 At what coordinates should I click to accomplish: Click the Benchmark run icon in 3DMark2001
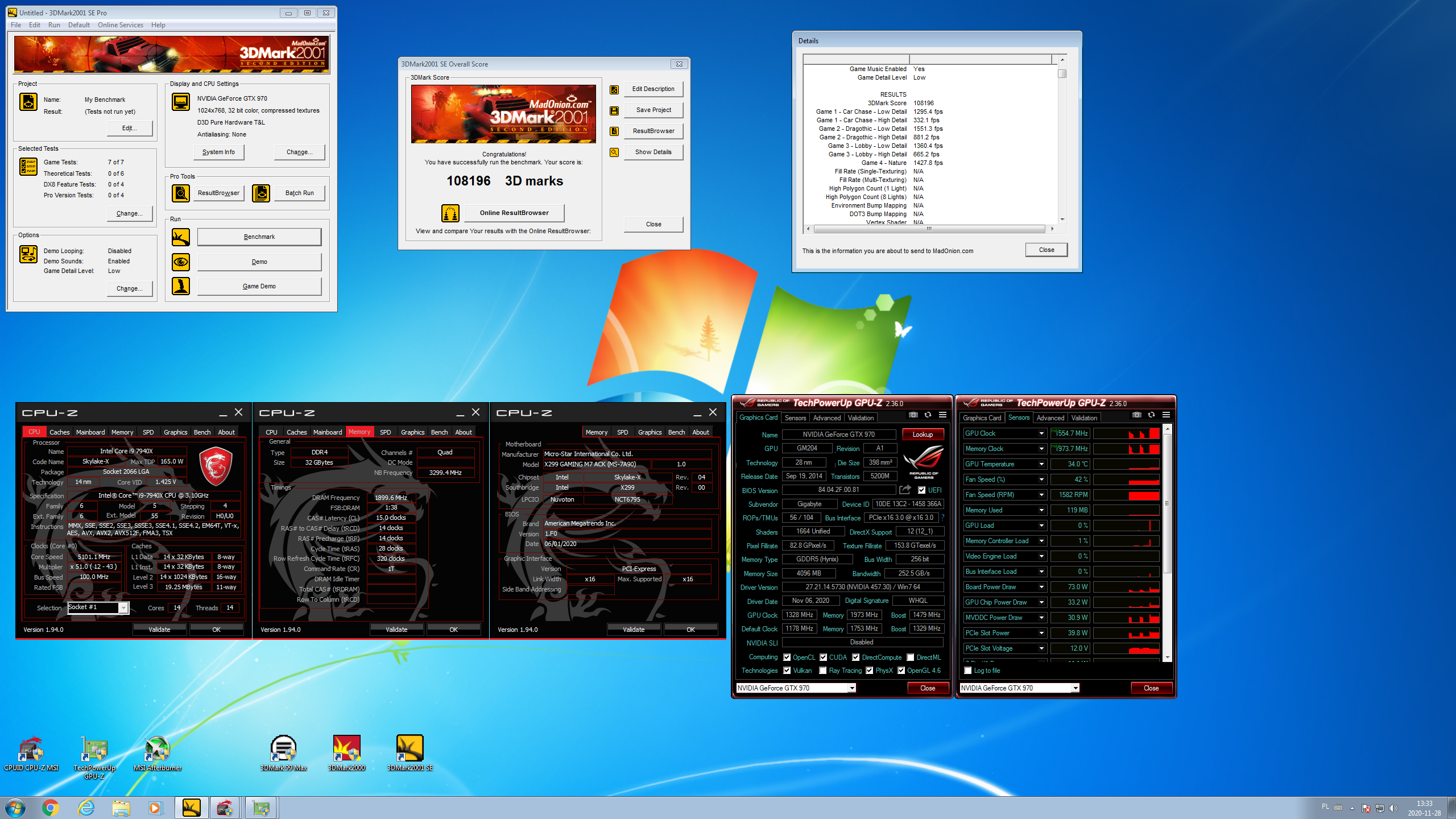click(x=181, y=237)
